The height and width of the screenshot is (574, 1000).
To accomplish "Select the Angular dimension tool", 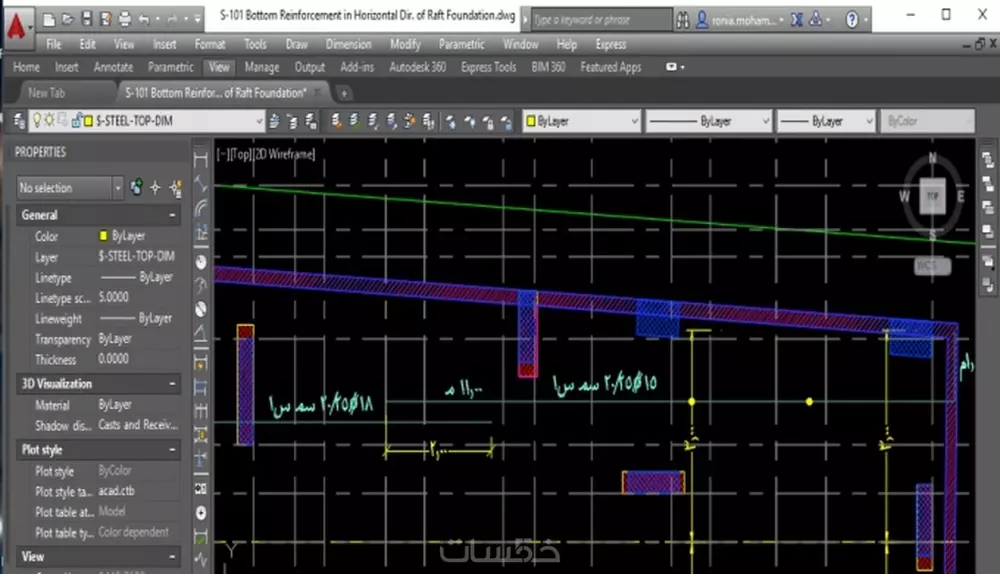I will click(x=201, y=334).
